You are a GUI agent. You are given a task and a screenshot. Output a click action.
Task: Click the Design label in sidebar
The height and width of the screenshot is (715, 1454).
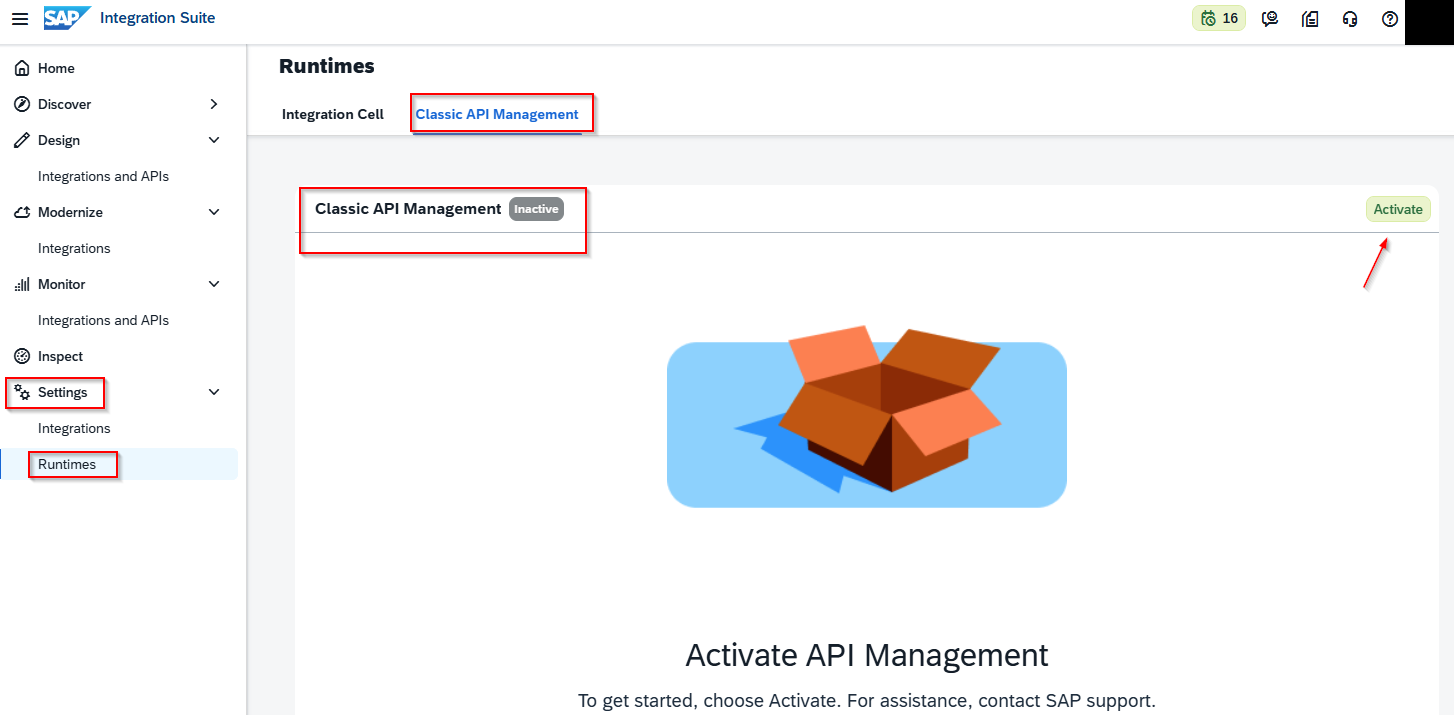pos(59,140)
